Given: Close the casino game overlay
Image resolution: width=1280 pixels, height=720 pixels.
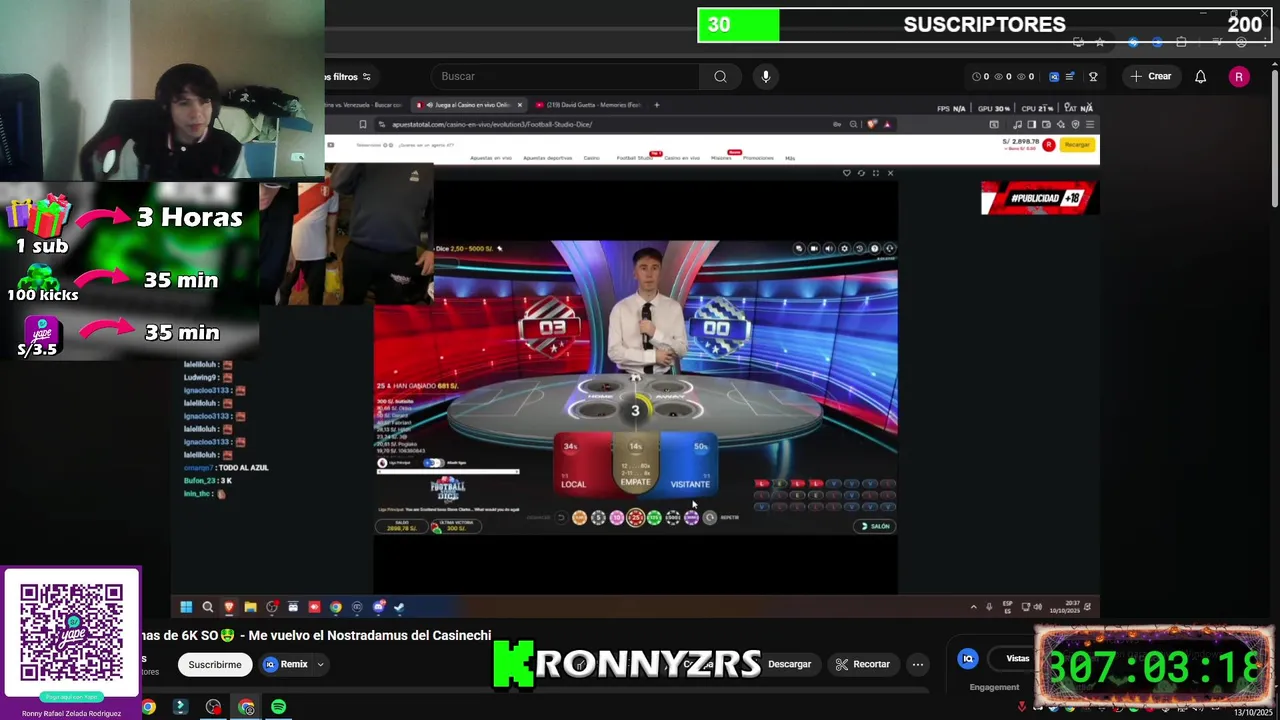Looking at the screenshot, I should click(890, 173).
